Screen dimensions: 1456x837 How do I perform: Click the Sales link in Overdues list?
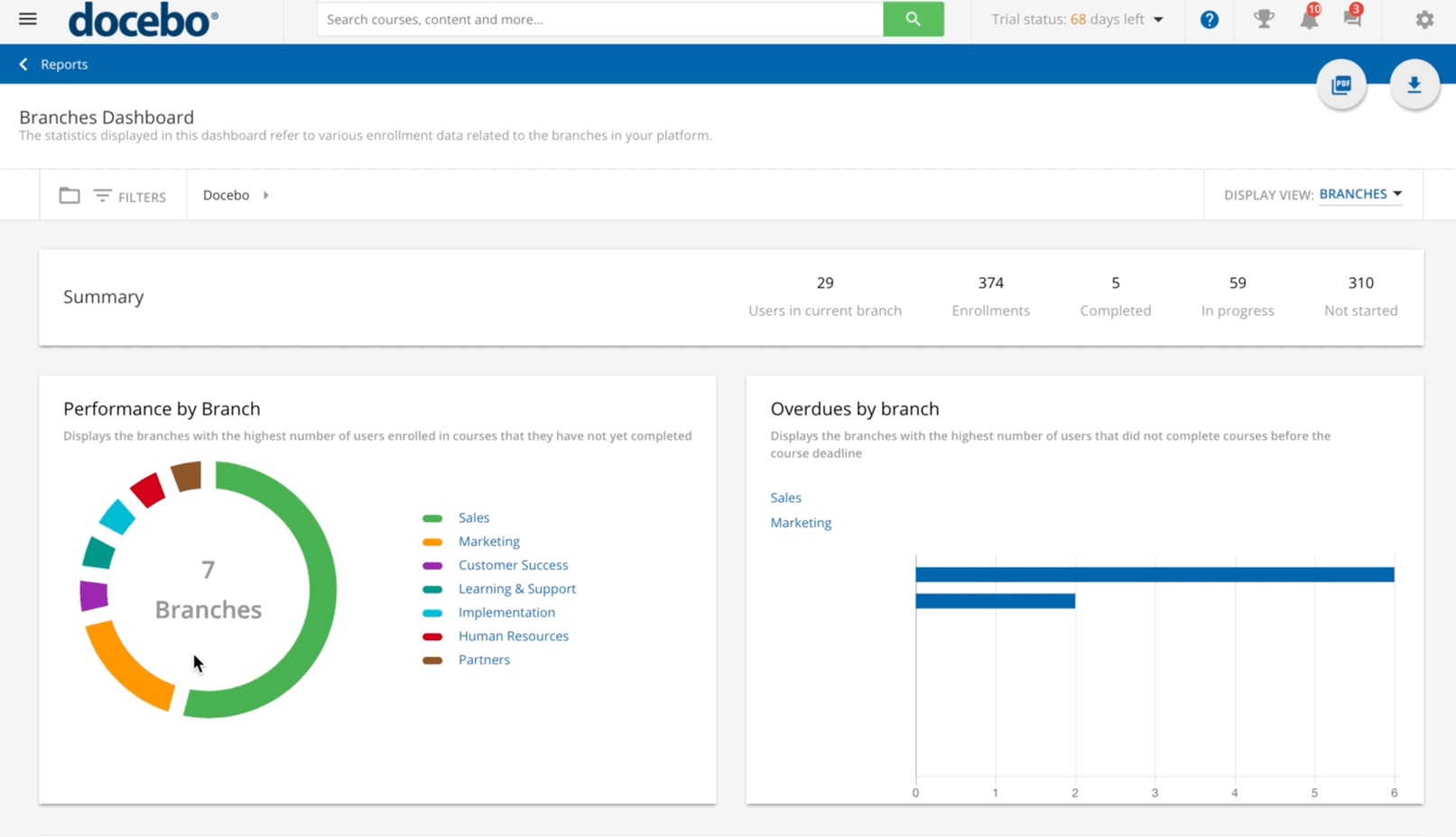coord(785,498)
